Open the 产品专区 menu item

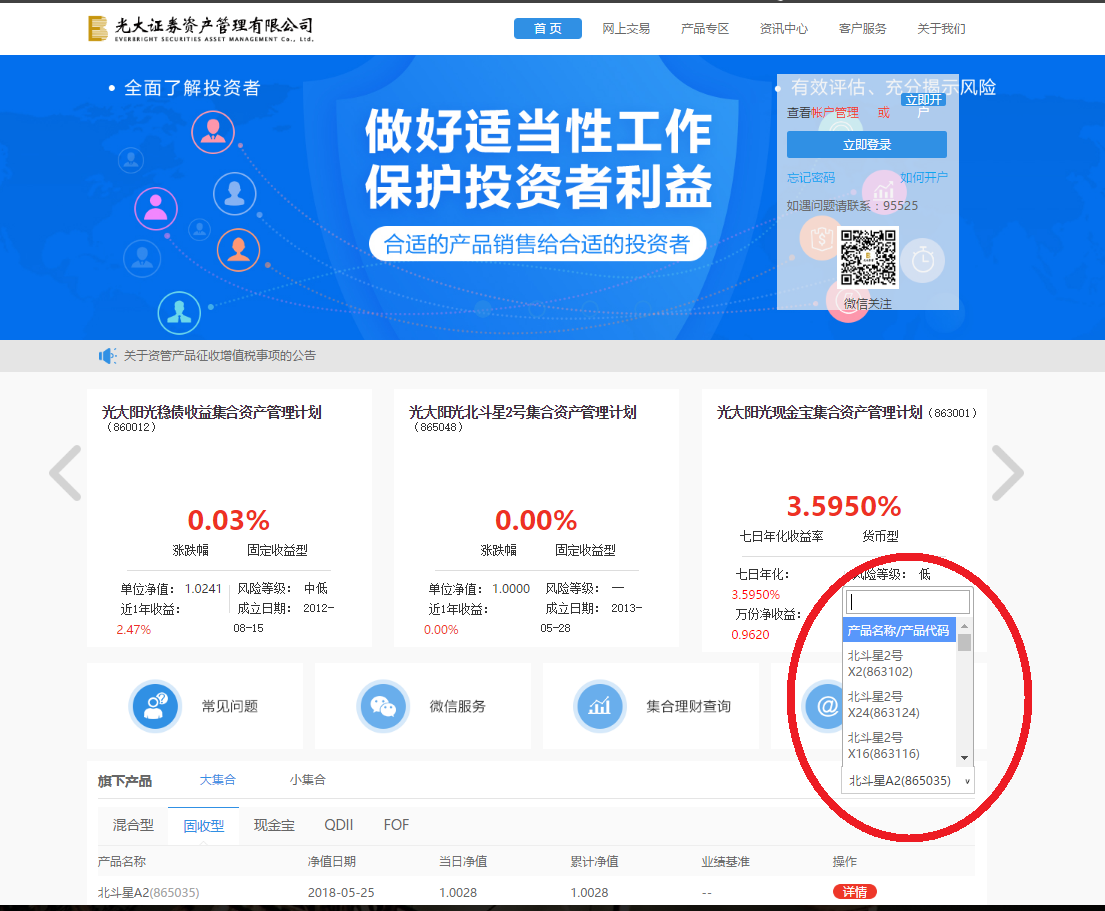coord(705,29)
